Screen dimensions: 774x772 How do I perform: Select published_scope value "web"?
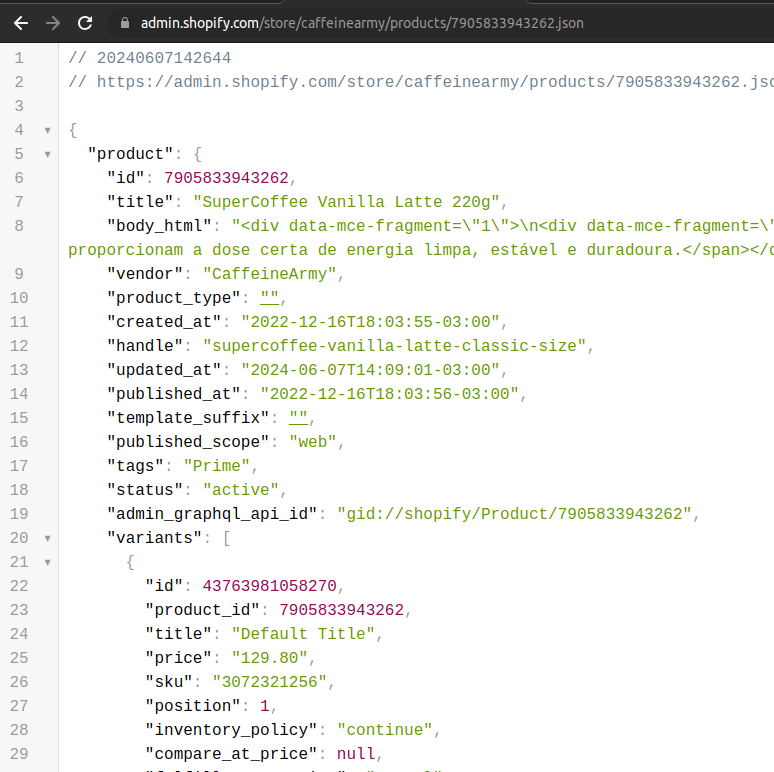312,442
